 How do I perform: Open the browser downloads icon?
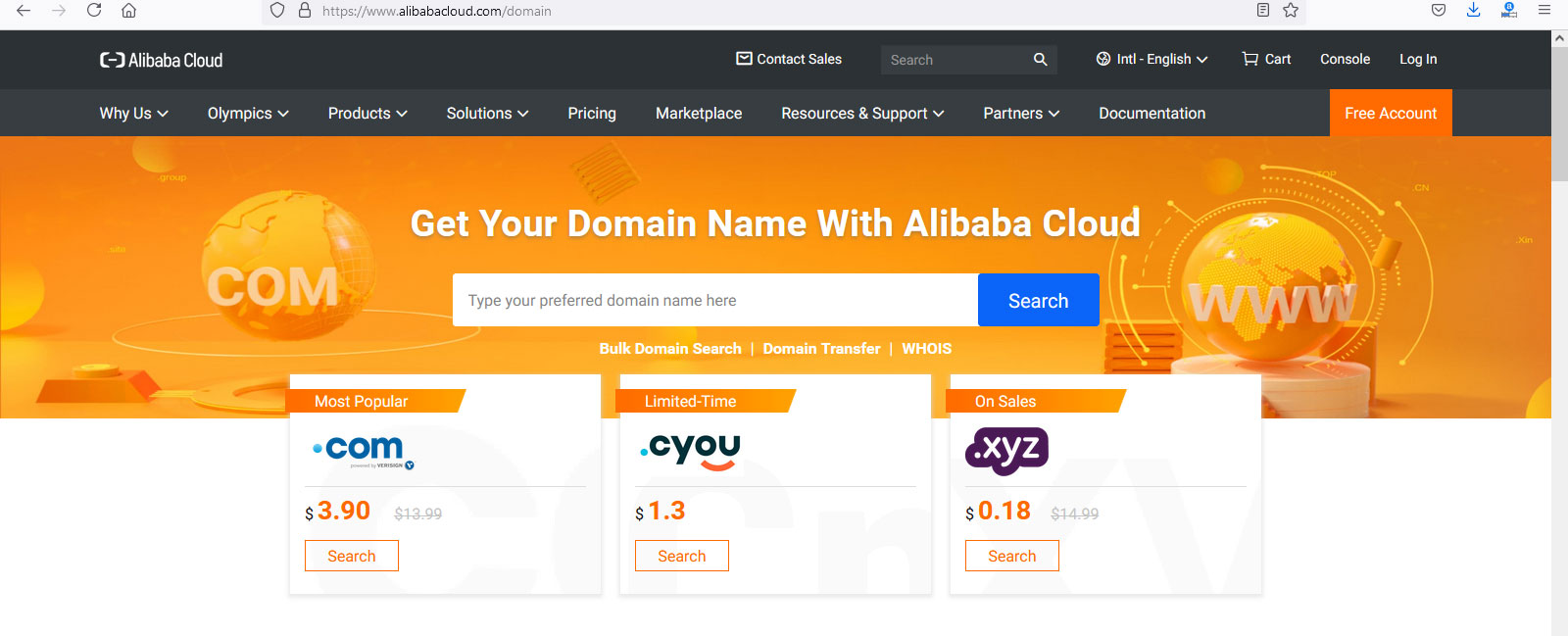pyautogui.click(x=1473, y=11)
